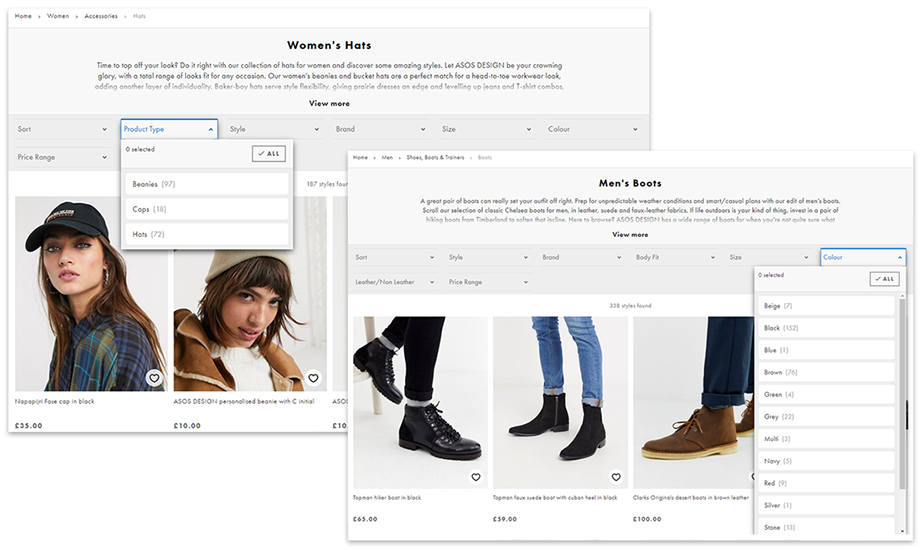The width and height of the screenshot is (920, 550).
Task: Save the Napapijri Fase cap with heart icon
Action: [x=153, y=378]
